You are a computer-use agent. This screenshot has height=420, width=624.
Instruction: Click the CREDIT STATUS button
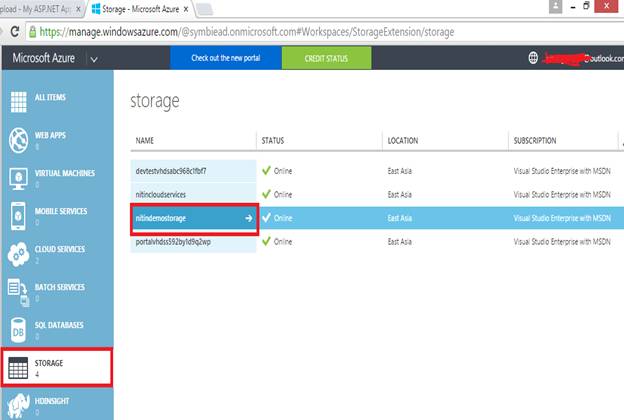pos(326,58)
